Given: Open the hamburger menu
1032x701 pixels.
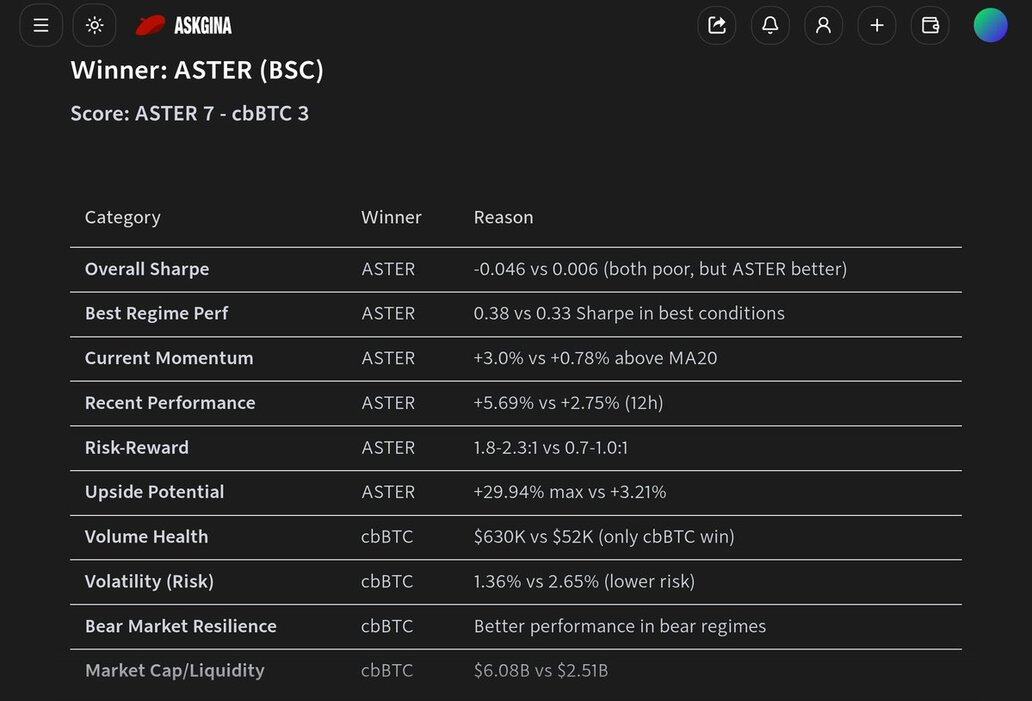Looking at the screenshot, I should pyautogui.click(x=41, y=25).
